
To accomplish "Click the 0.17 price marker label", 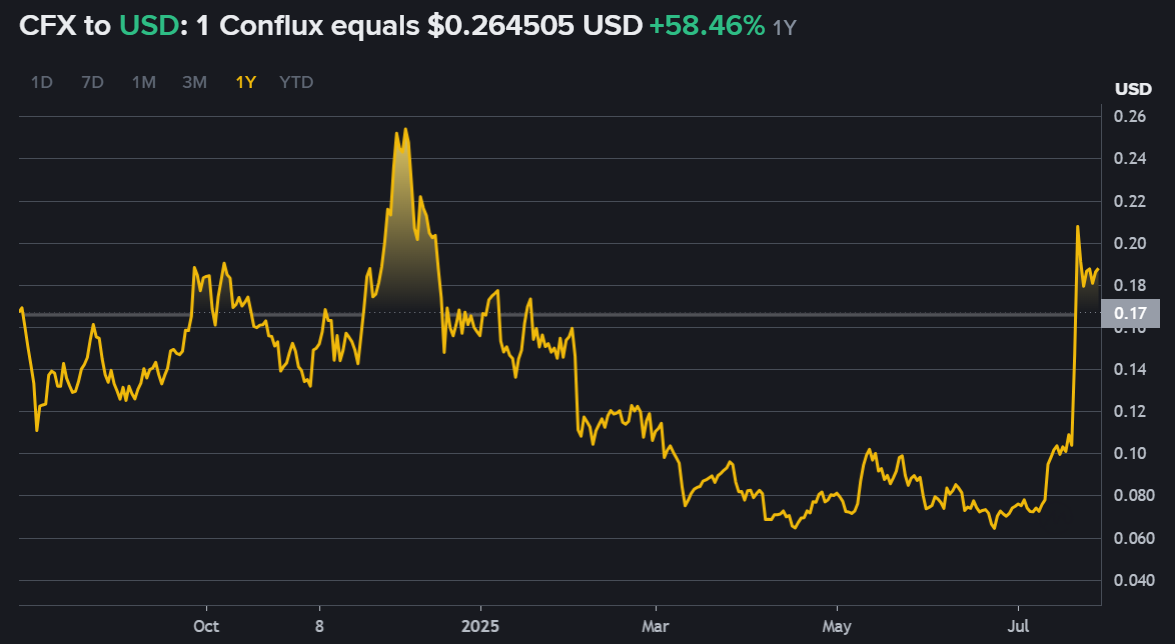I will 1130,313.
